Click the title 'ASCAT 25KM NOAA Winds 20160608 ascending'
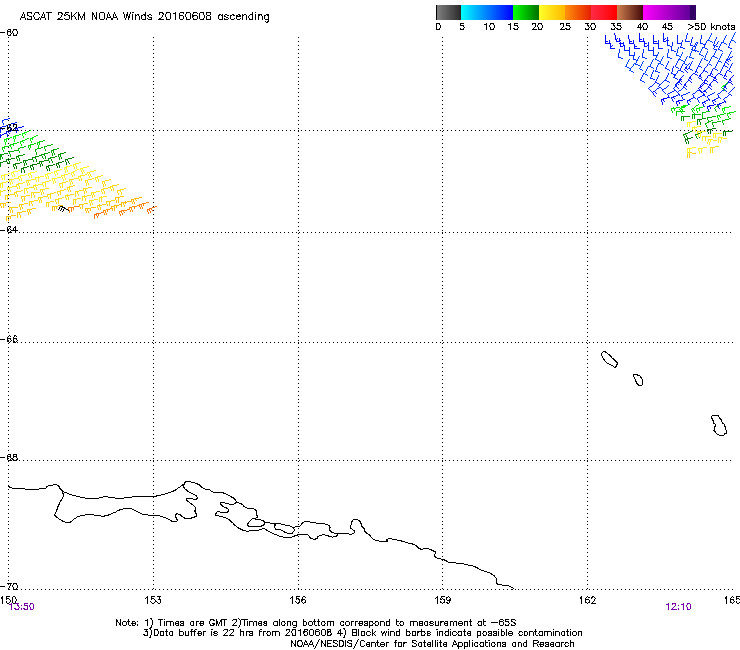740x650 pixels. point(144,17)
